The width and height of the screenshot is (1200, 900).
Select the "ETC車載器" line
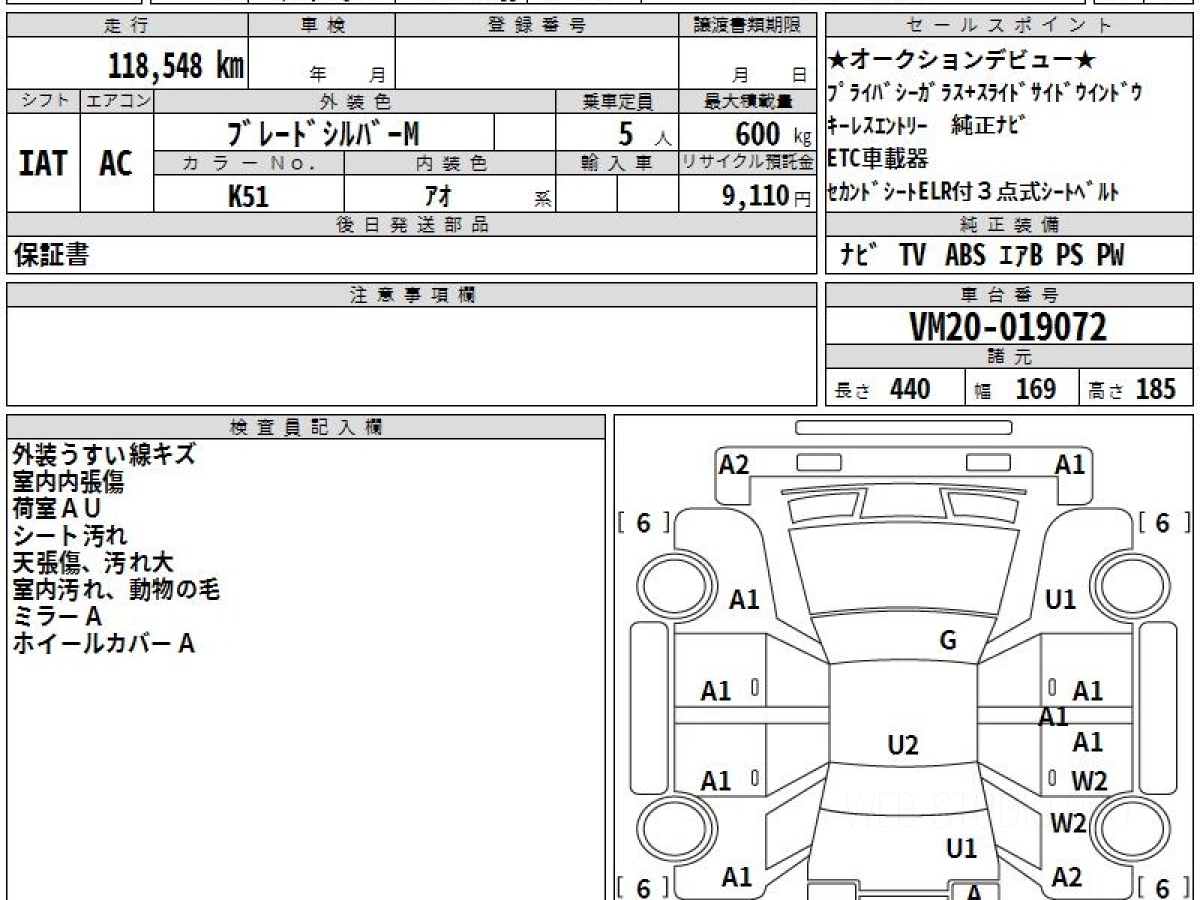(x=878, y=157)
